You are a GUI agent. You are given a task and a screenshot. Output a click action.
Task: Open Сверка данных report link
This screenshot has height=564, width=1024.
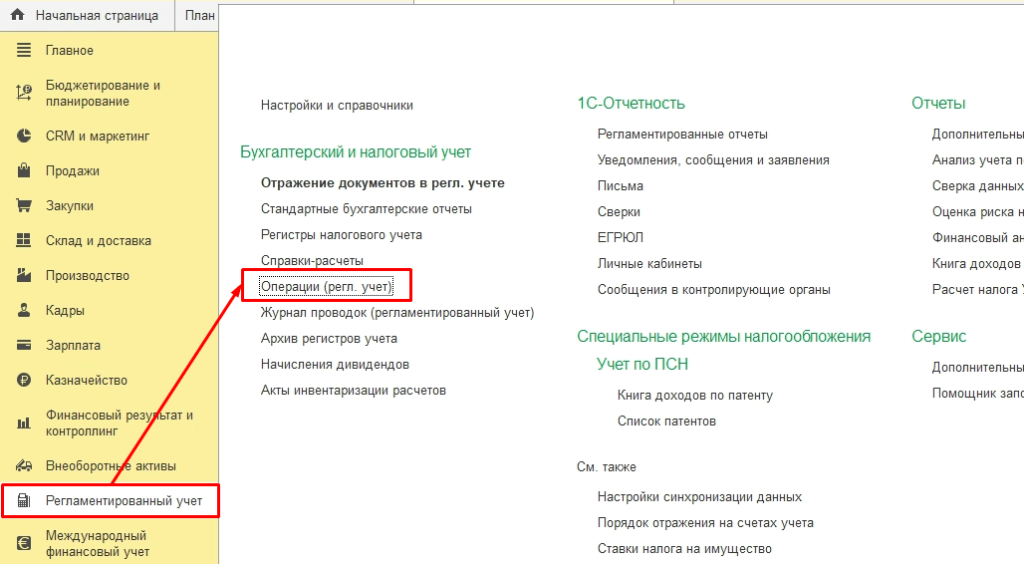(x=978, y=186)
